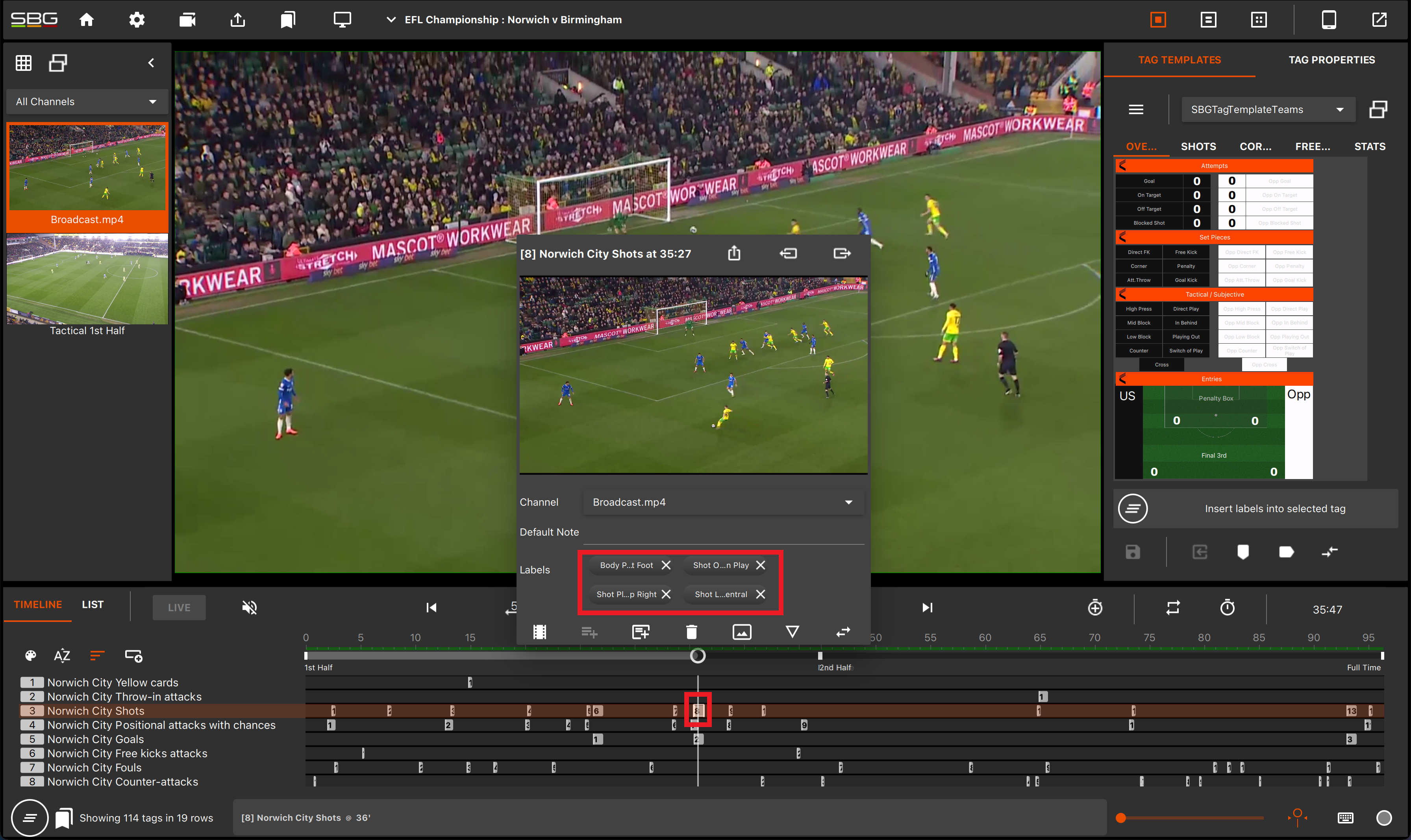The image size is (1411, 840).
Task: Click the Corner tag button
Action: click(x=1138, y=266)
